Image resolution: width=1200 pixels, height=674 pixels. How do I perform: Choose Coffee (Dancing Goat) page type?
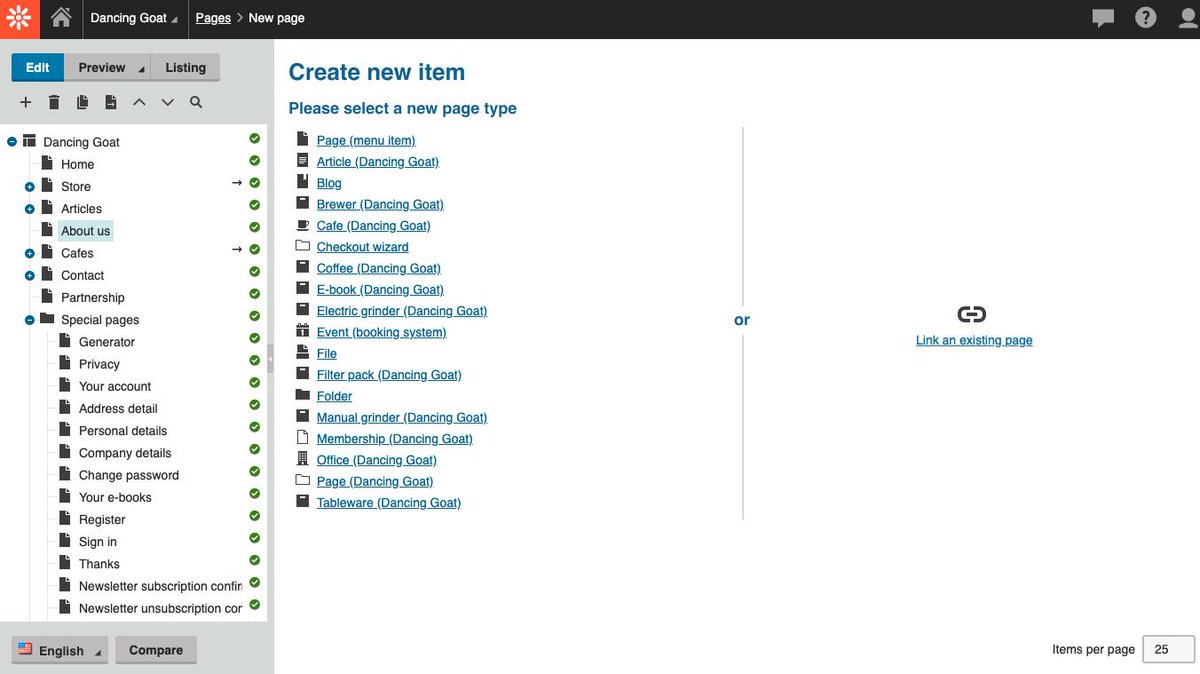click(379, 268)
